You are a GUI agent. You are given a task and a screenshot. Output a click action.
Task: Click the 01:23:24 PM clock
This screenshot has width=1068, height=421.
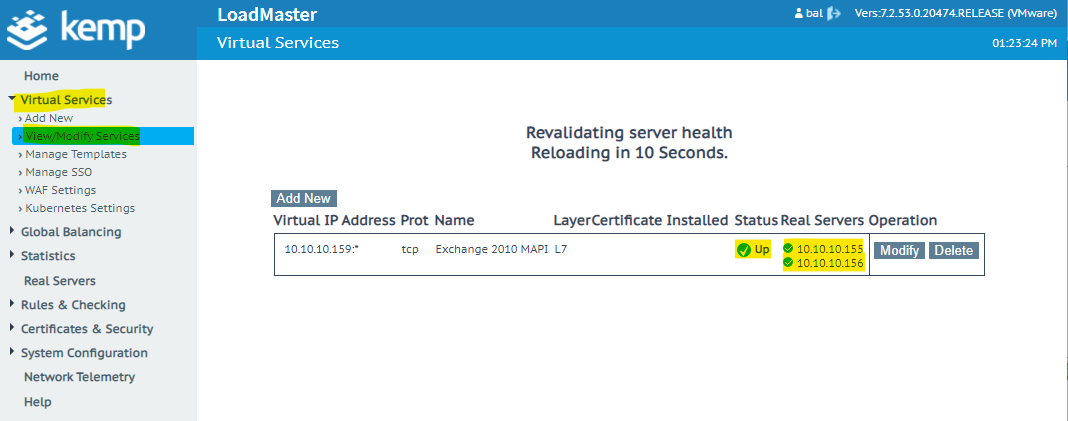(1024, 43)
